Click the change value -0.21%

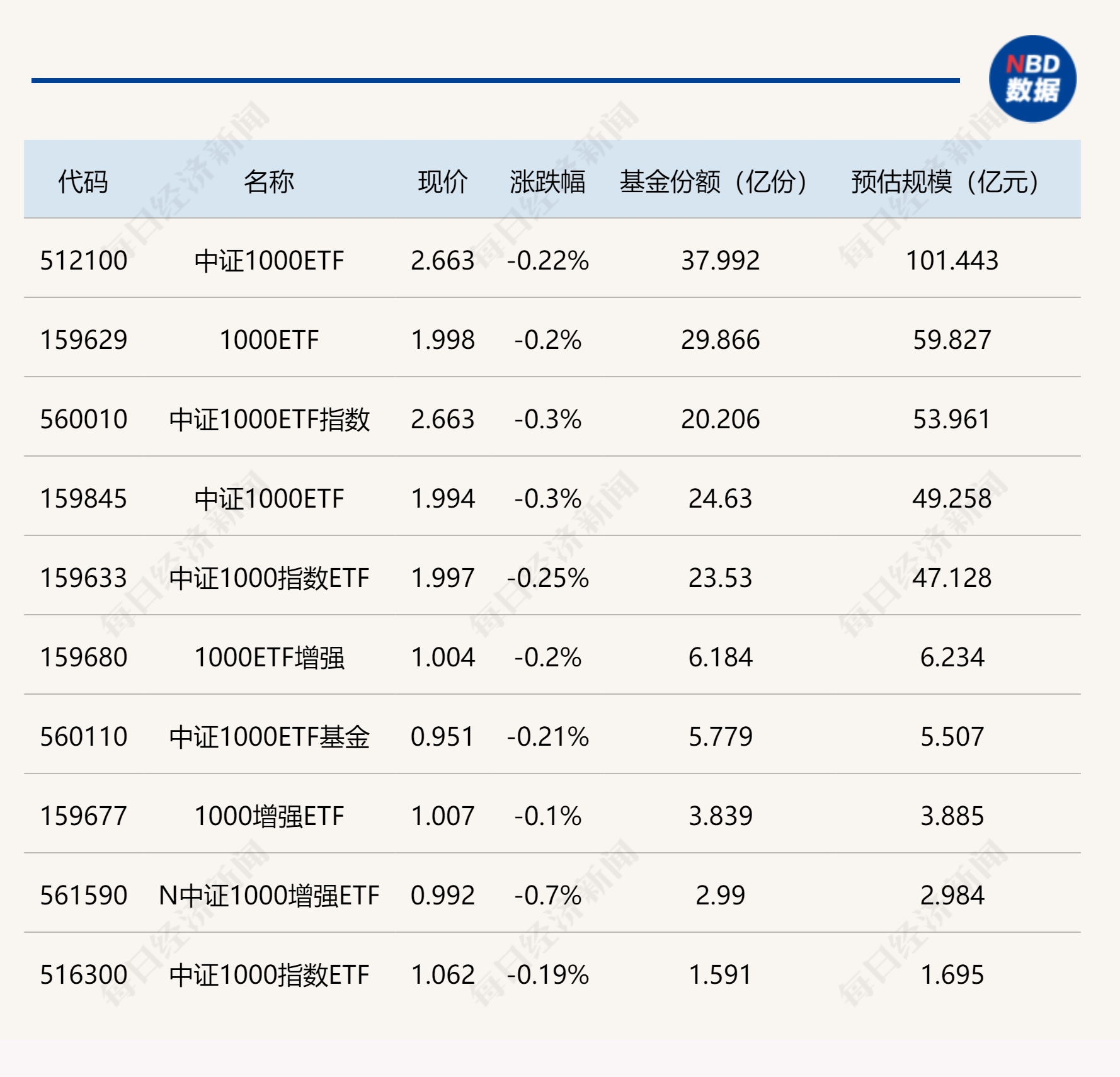[547, 737]
